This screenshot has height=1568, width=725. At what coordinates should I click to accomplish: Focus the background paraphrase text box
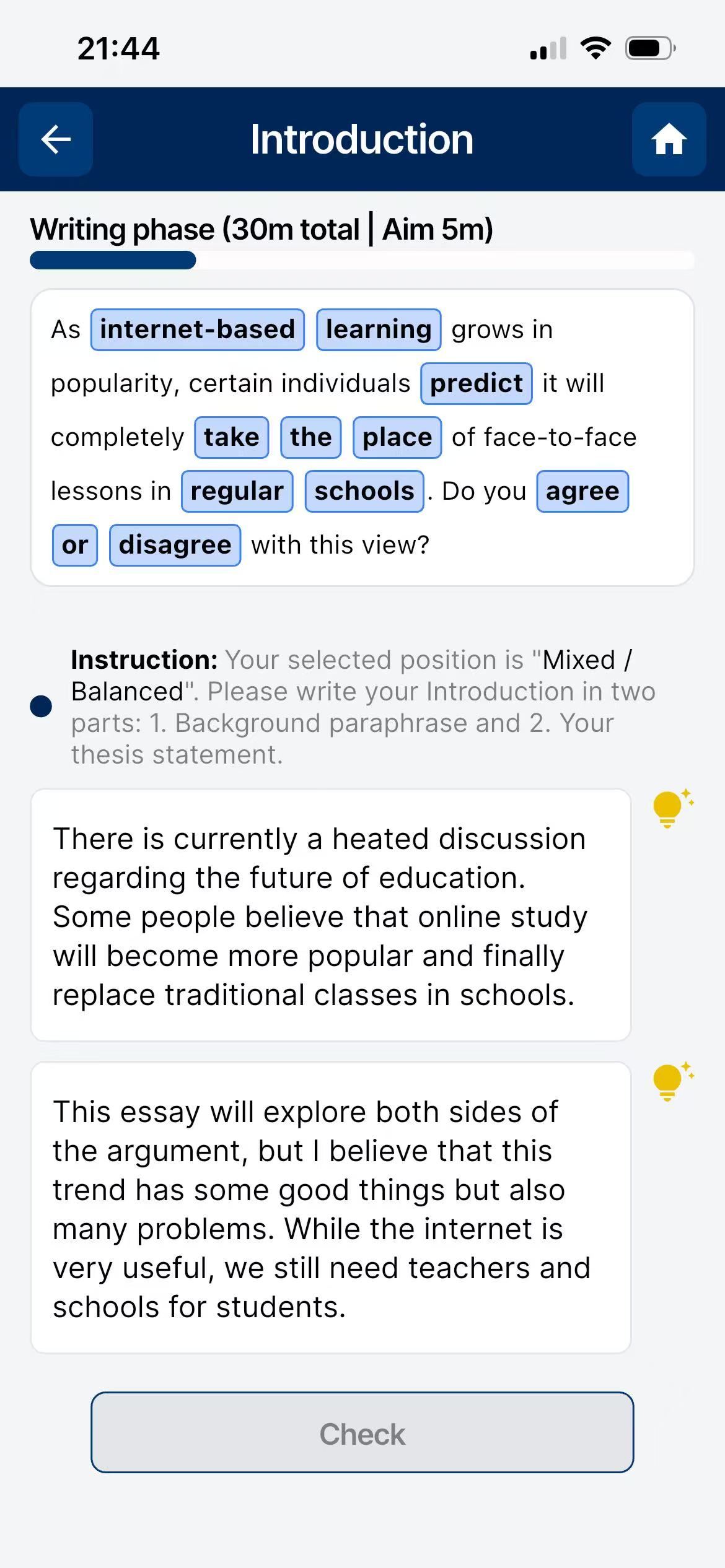[x=331, y=915]
